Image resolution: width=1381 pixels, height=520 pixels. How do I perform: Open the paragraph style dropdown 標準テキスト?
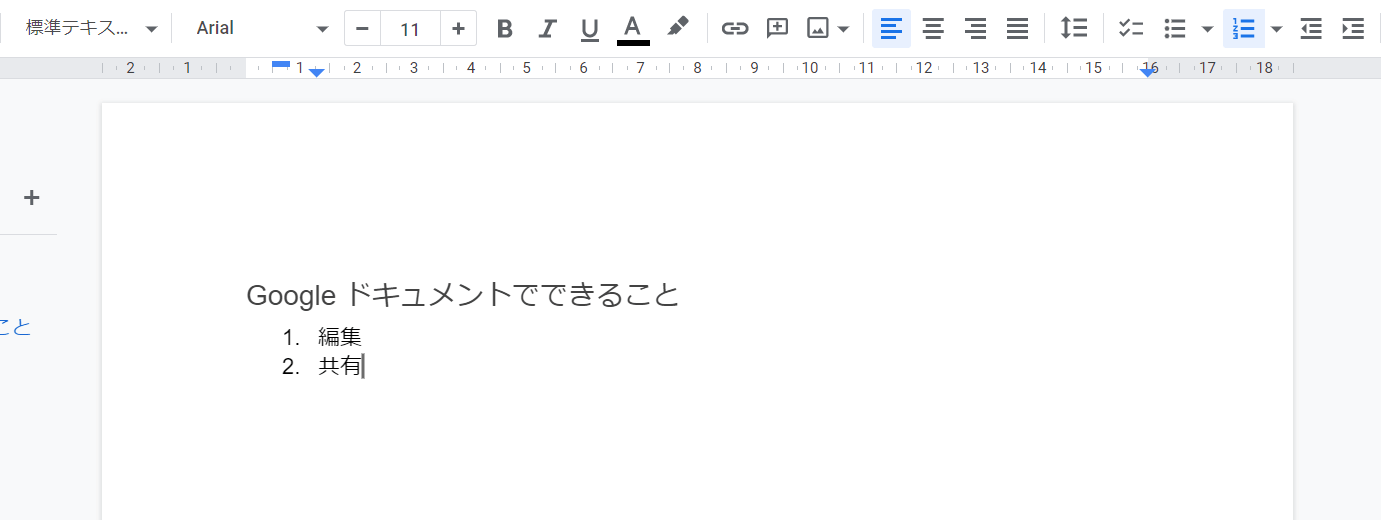pyautogui.click(x=91, y=28)
